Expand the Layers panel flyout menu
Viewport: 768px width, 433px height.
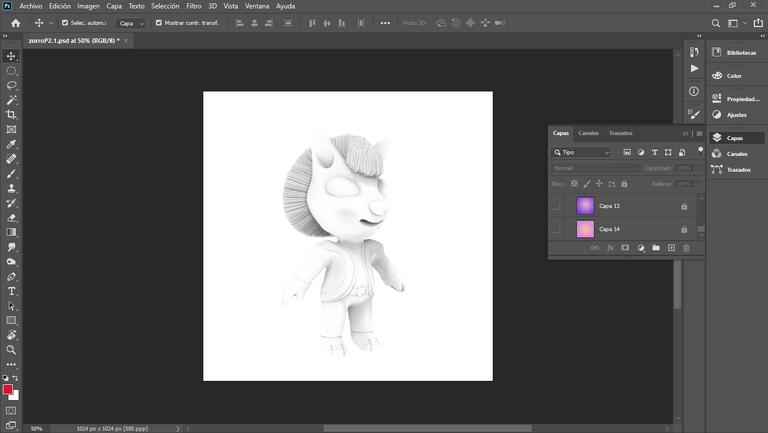pyautogui.click(x=699, y=133)
